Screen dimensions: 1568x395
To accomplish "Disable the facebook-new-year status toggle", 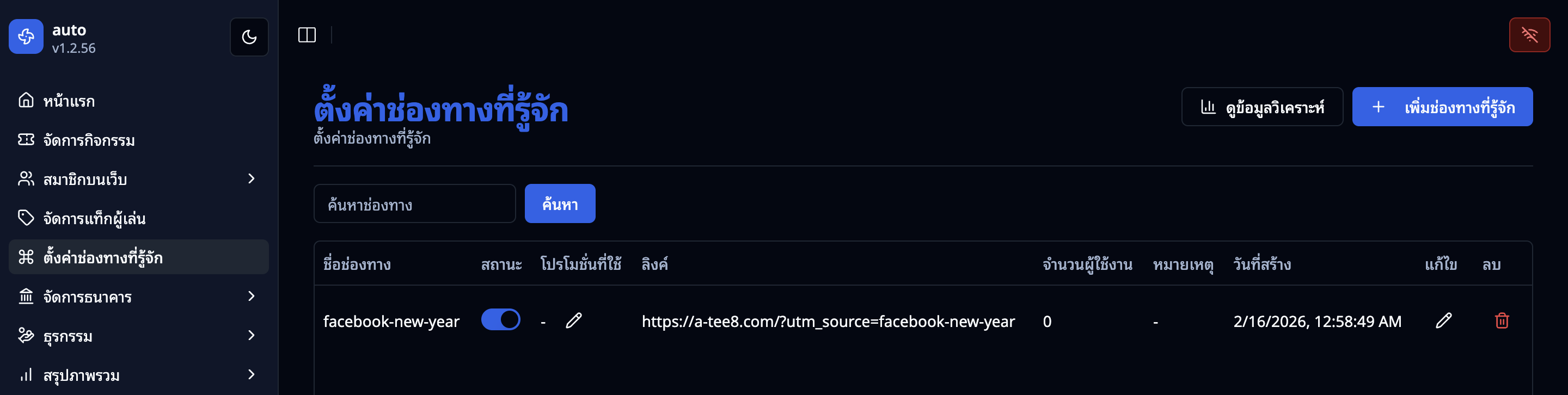I will pos(500,319).
